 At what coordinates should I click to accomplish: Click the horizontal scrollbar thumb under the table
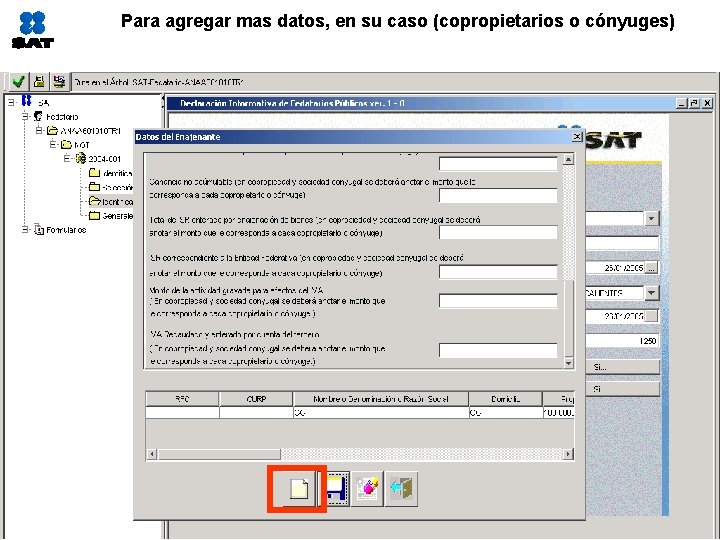219,454
